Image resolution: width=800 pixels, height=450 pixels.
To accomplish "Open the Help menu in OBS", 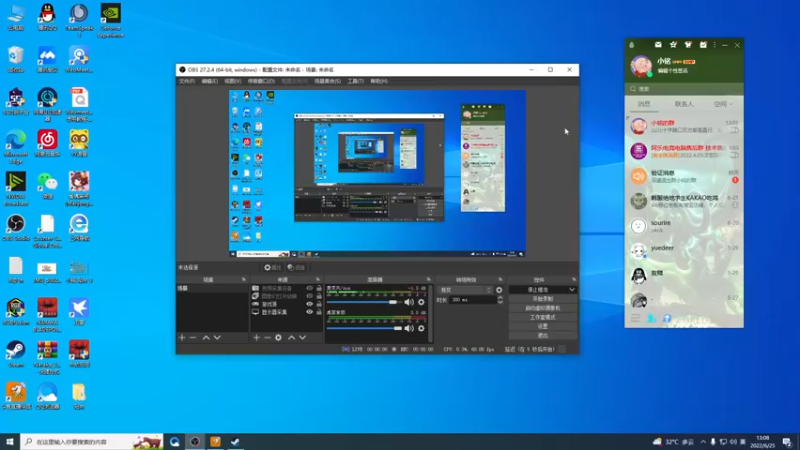I will pyautogui.click(x=379, y=81).
